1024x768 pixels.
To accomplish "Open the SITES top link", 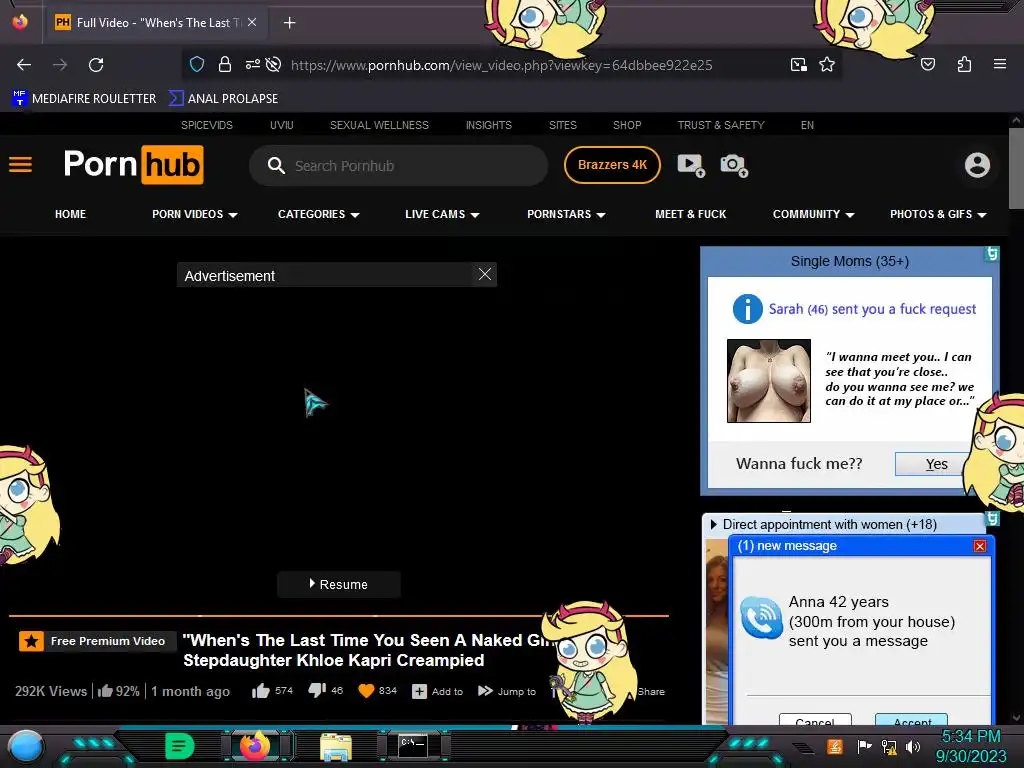I will [x=562, y=125].
